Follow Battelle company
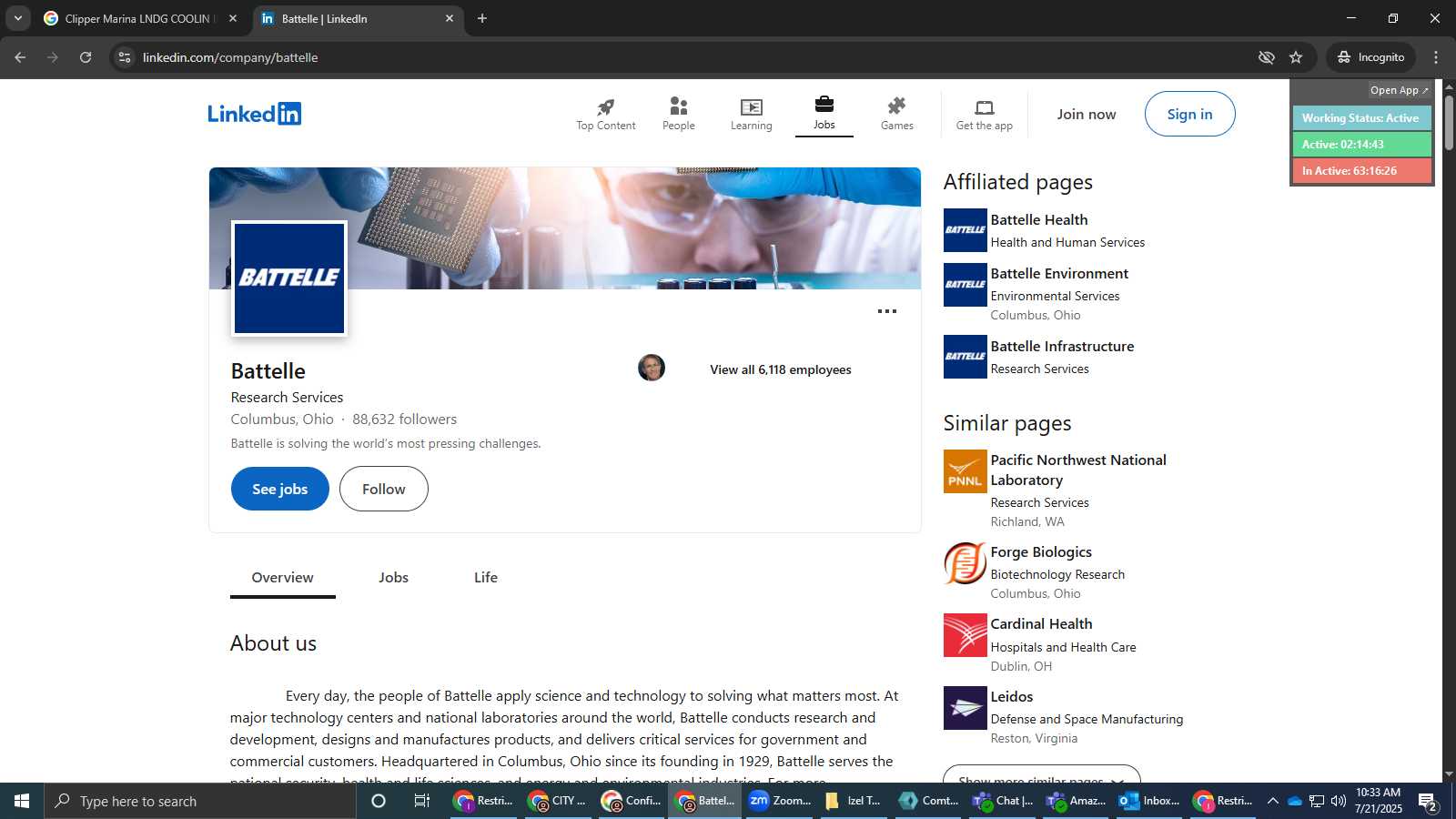This screenshot has height=819, width=1456. (x=384, y=489)
